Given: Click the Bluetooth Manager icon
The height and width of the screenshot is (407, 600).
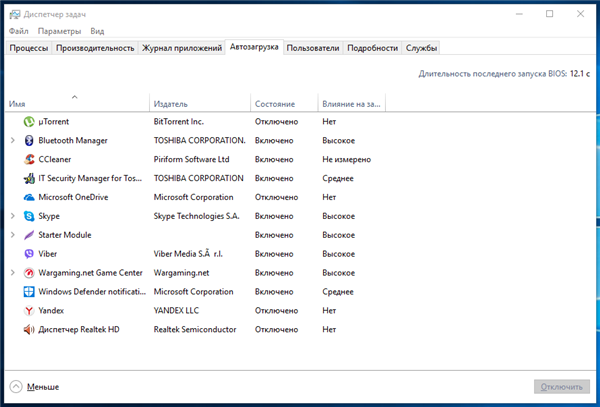Looking at the screenshot, I should (x=29, y=140).
